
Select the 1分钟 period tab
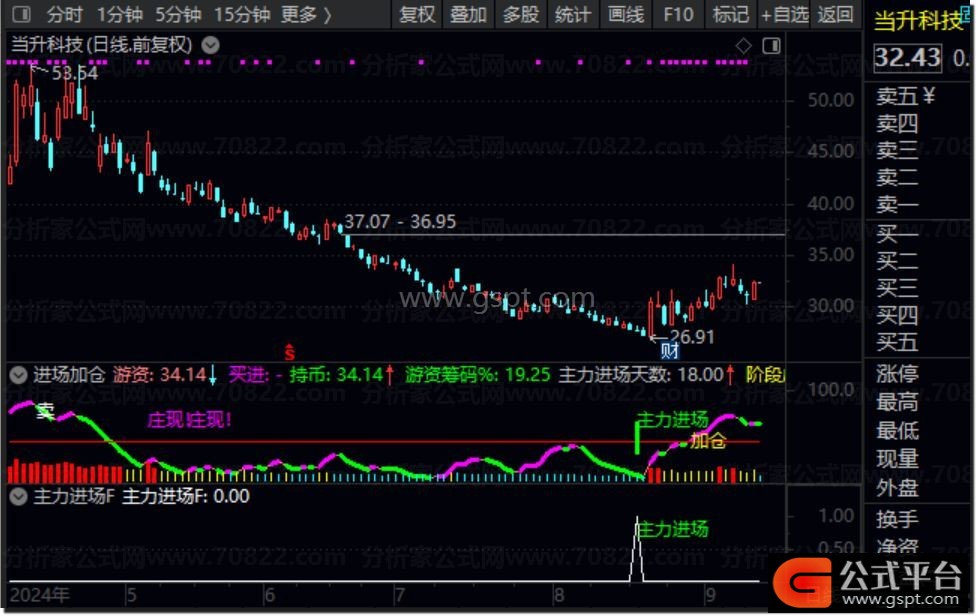[119, 14]
